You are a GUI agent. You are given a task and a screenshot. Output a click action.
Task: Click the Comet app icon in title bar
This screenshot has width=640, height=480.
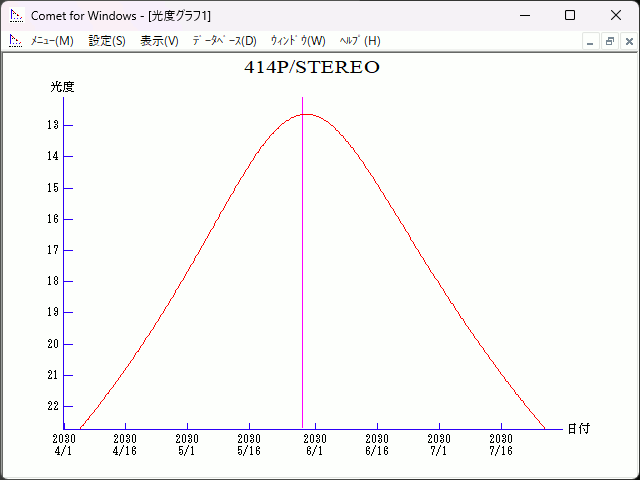point(17,16)
